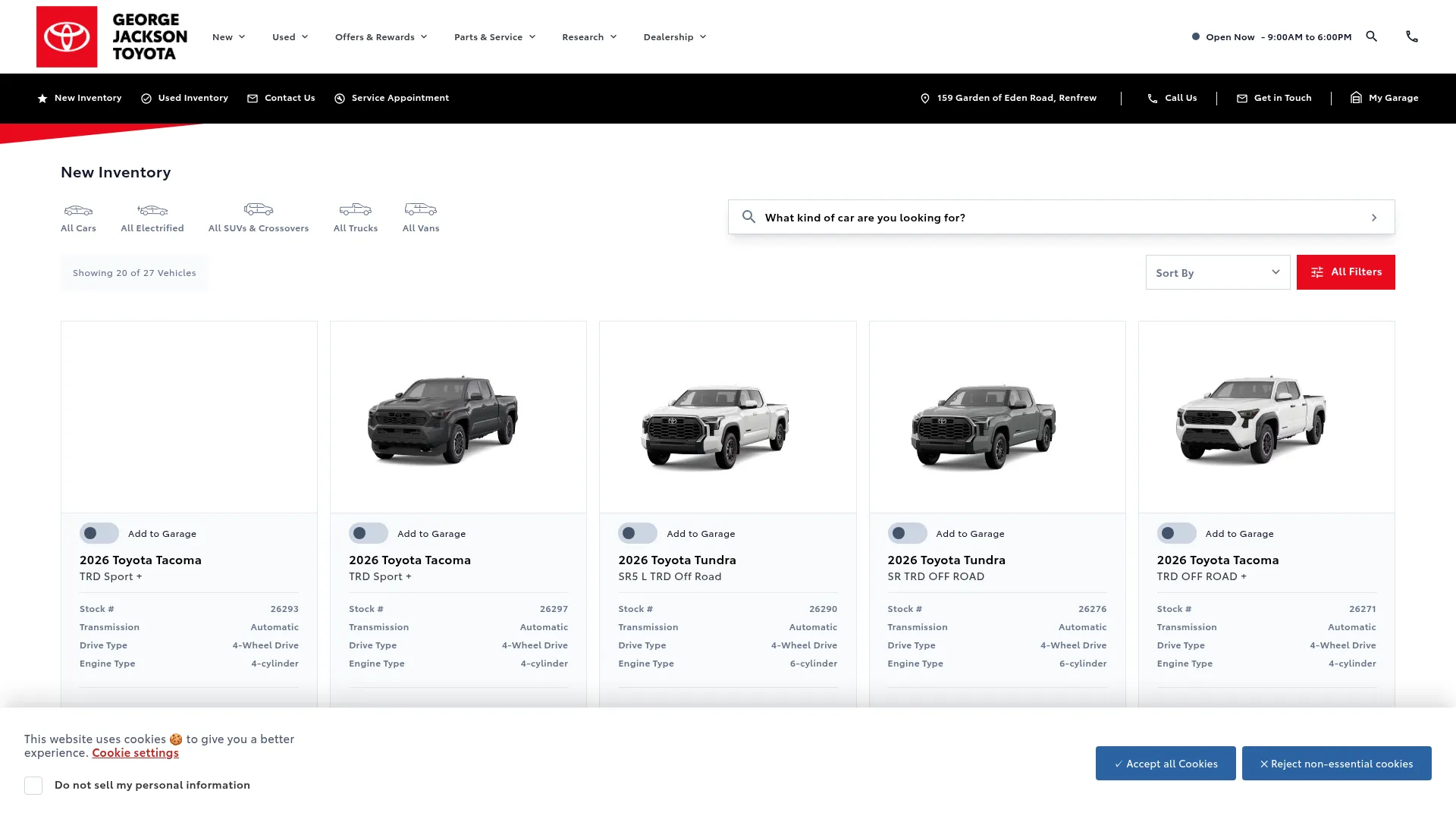Expand the Offers & Rewards menu
Screen dimensions: 1456x819
pos(381,36)
